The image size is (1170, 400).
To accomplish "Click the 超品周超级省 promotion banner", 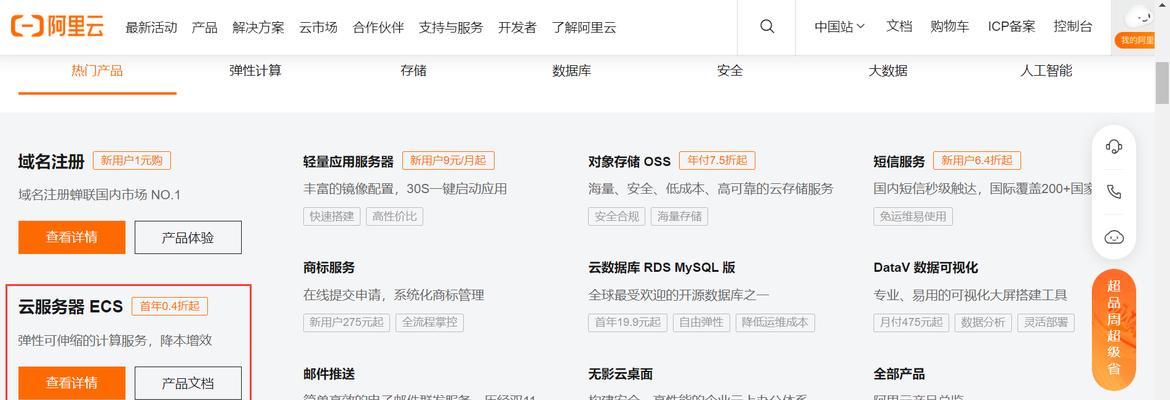I will click(x=1113, y=329).
